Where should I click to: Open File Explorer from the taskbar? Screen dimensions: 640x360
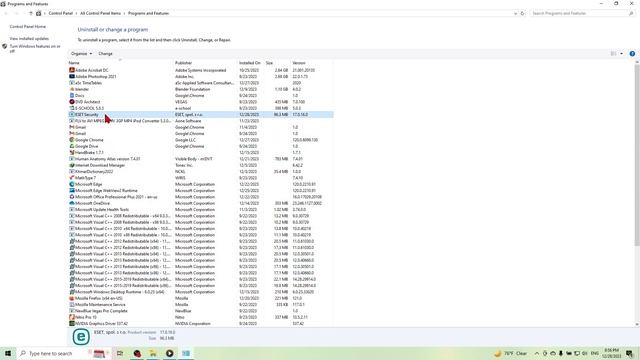click(153, 353)
